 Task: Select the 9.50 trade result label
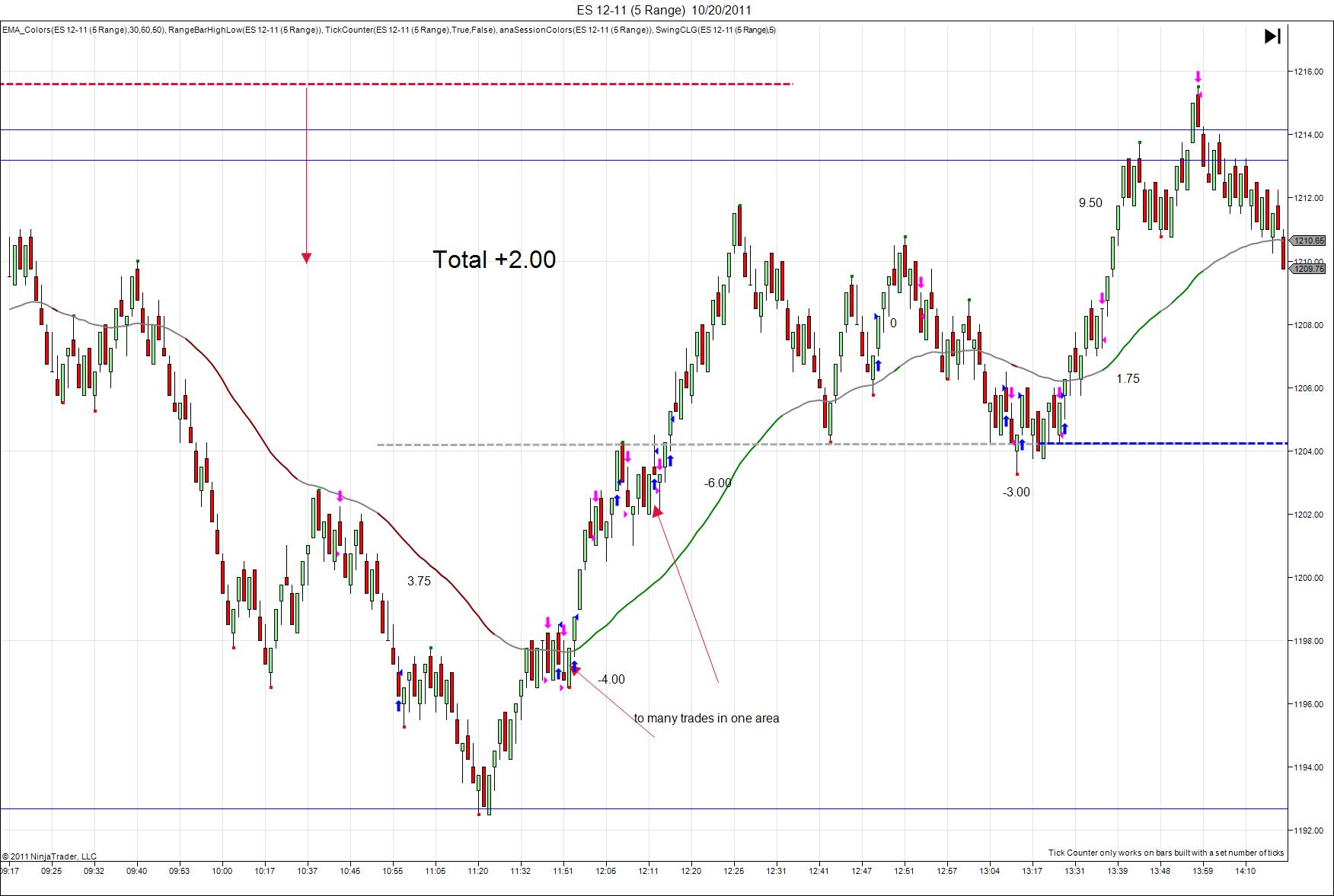click(x=1090, y=202)
